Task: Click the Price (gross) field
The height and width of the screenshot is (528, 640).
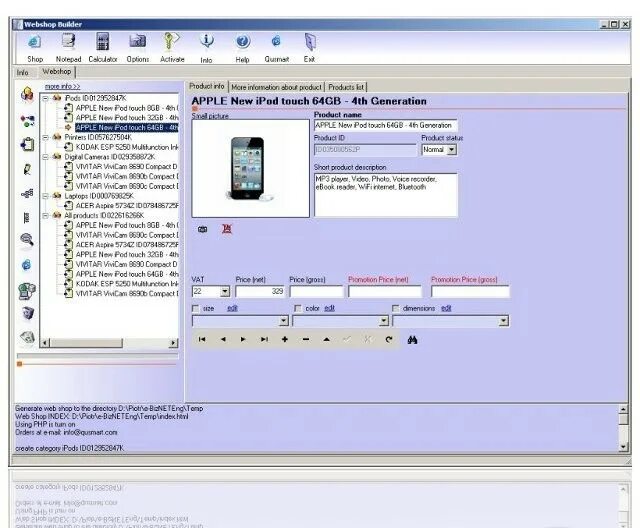Action: (x=316, y=291)
